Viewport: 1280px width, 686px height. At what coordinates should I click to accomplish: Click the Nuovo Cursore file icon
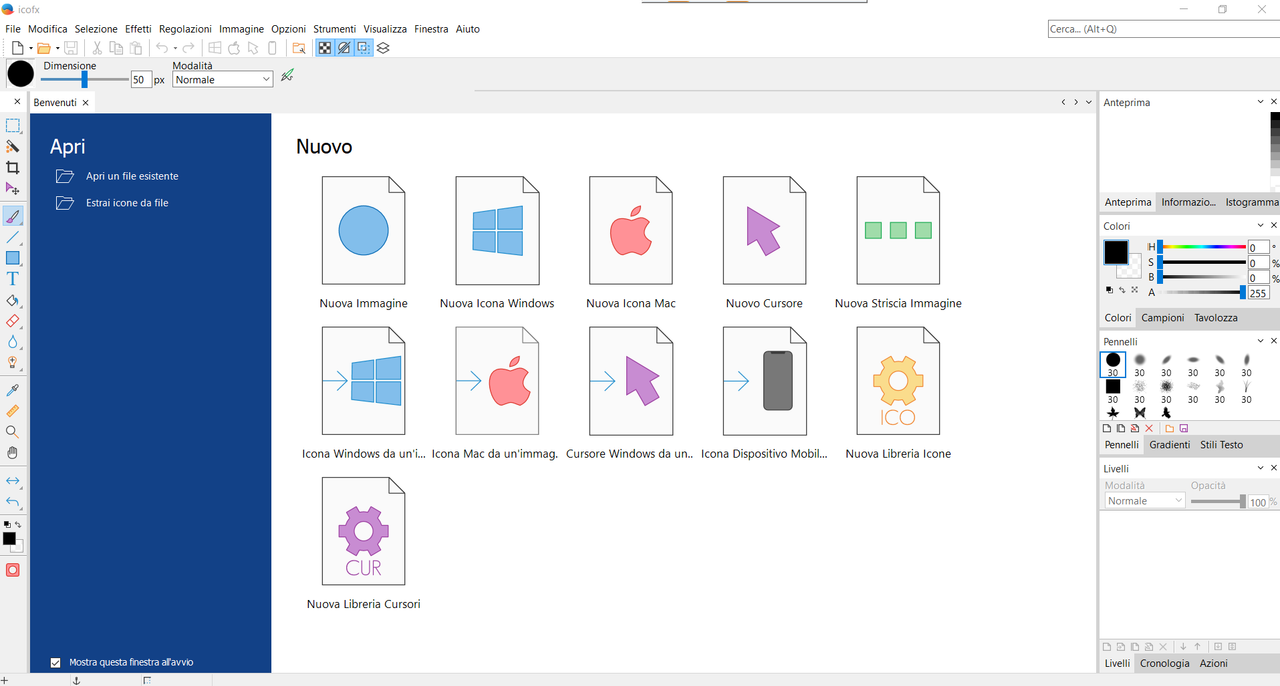(764, 231)
